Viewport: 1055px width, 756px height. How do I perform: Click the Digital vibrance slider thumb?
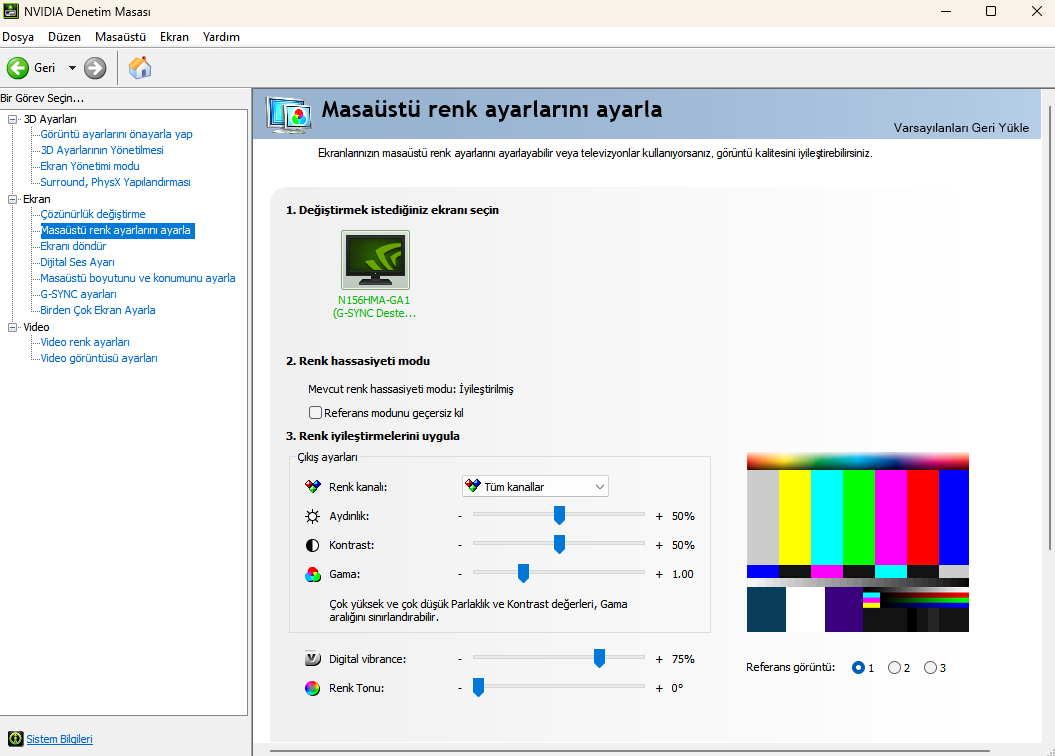(x=599, y=658)
